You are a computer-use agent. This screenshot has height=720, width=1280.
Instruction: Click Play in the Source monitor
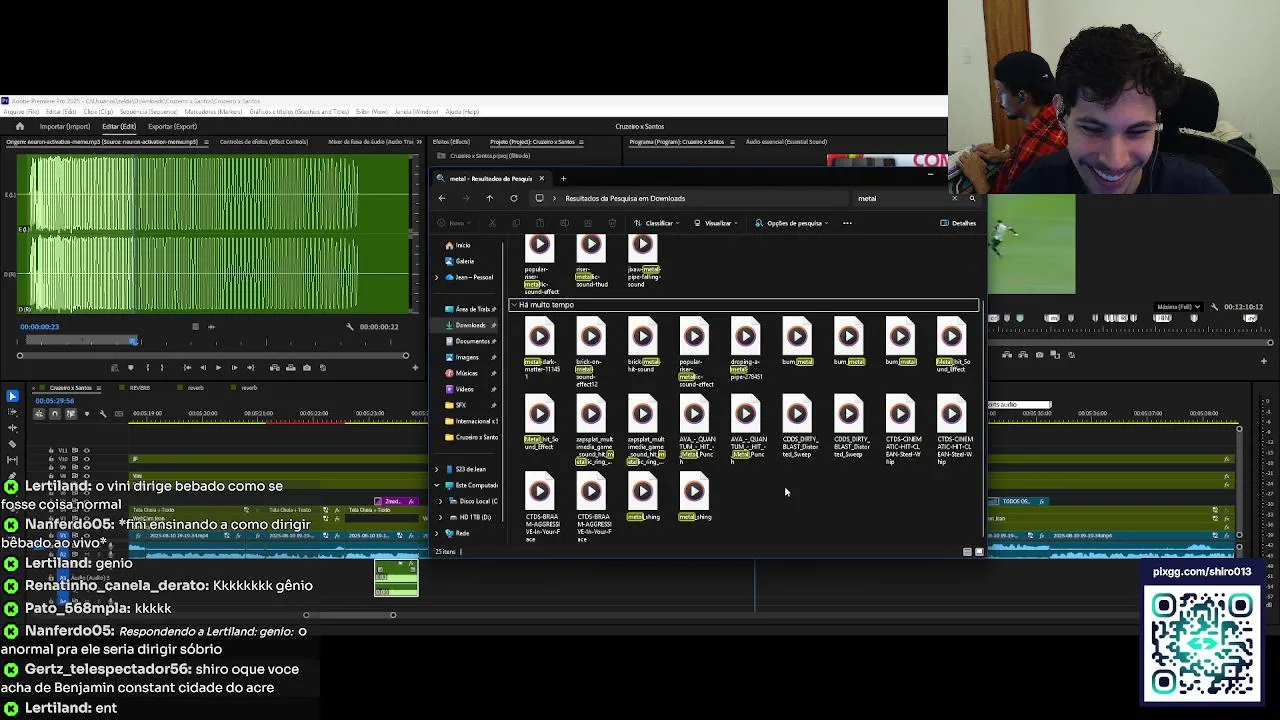coord(218,368)
